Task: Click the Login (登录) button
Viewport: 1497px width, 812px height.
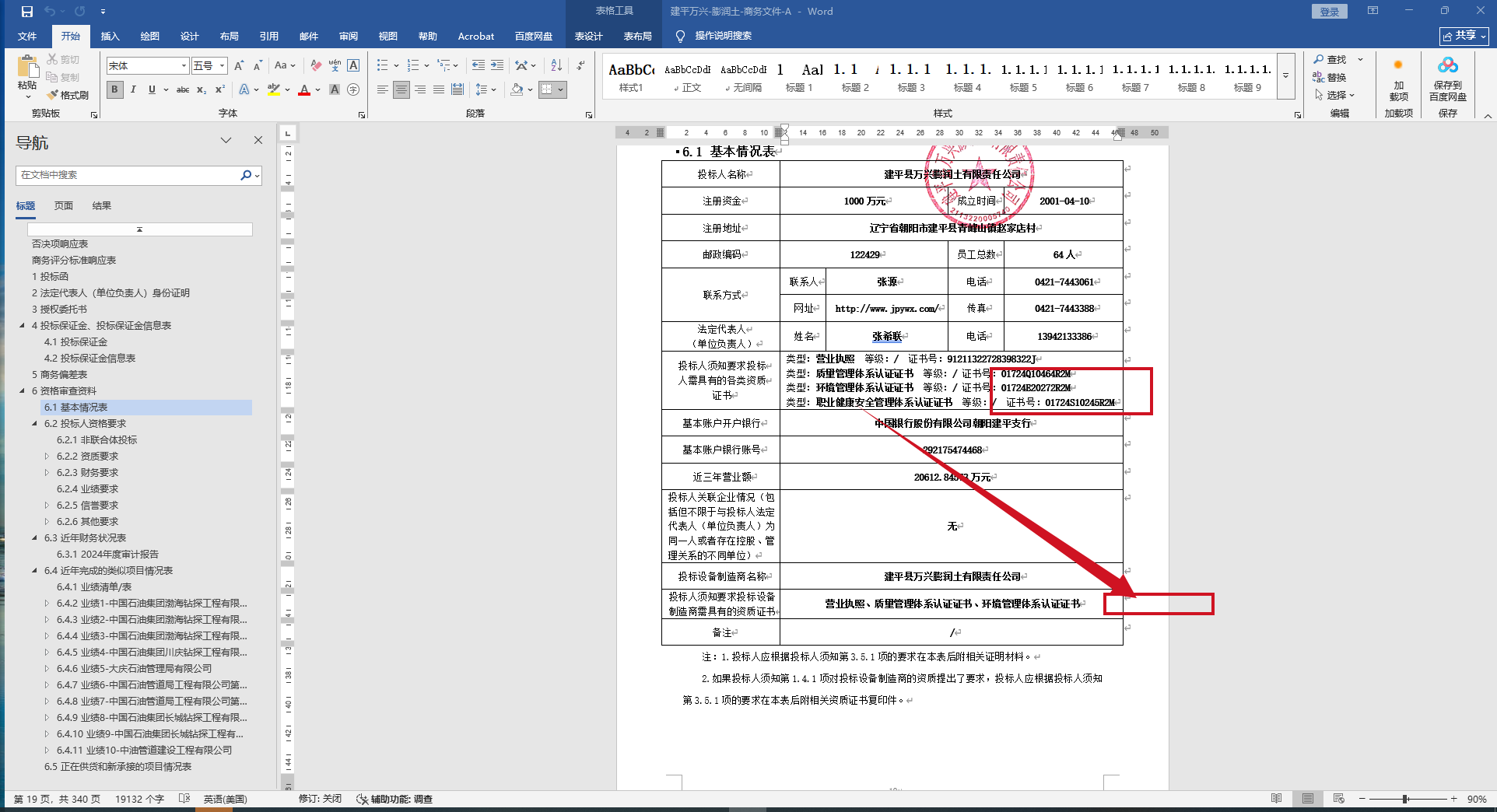Action: point(1330,12)
